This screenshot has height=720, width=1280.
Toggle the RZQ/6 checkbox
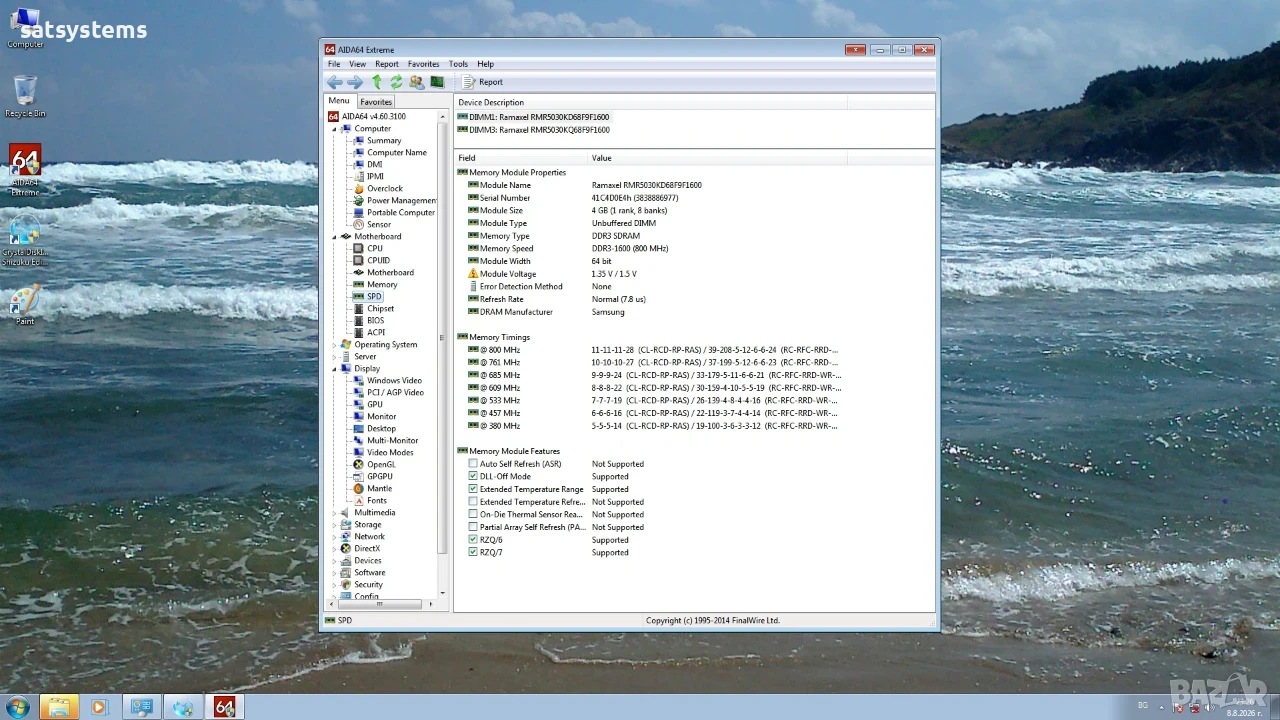[x=473, y=540]
